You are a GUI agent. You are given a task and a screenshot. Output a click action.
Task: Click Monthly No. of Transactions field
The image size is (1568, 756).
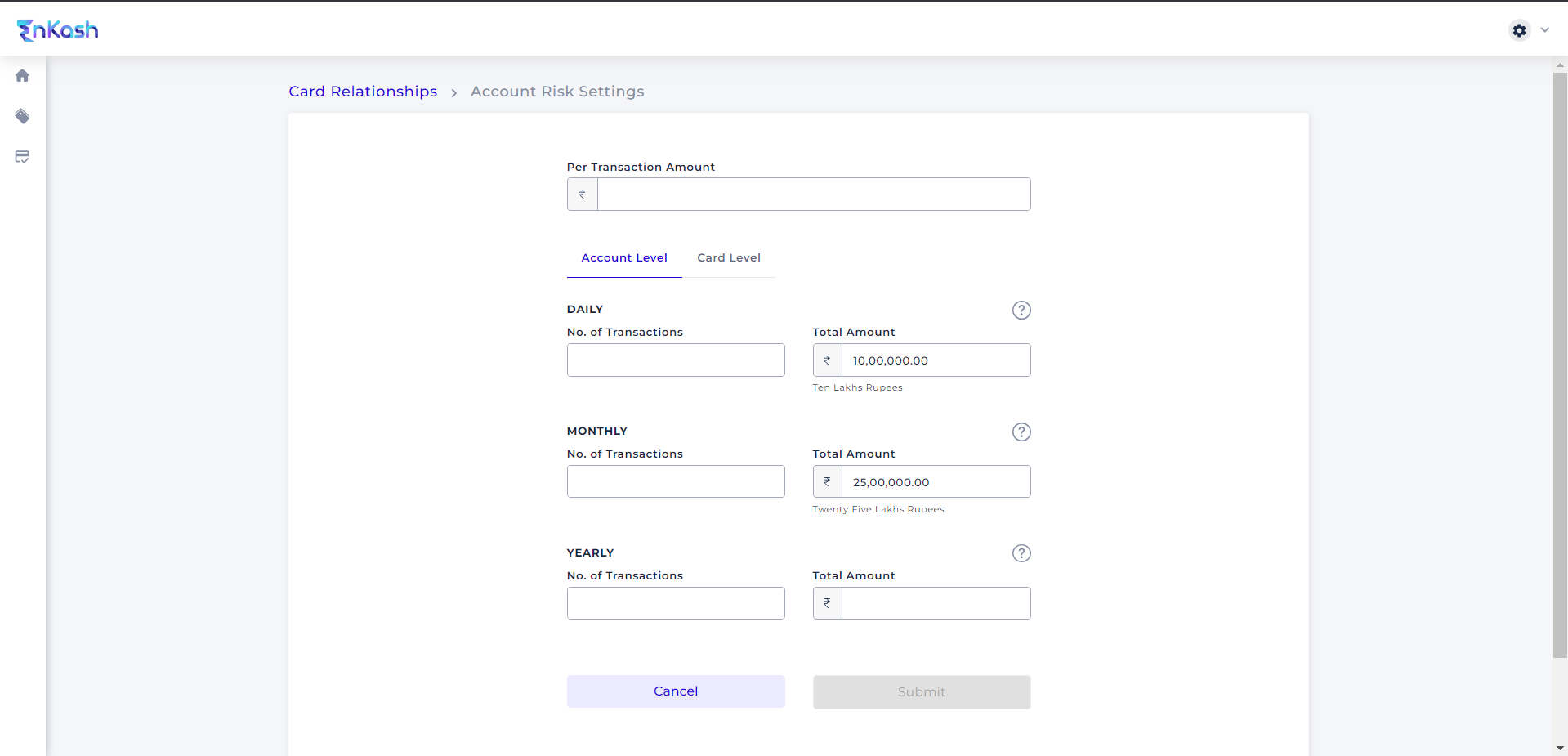(x=676, y=482)
